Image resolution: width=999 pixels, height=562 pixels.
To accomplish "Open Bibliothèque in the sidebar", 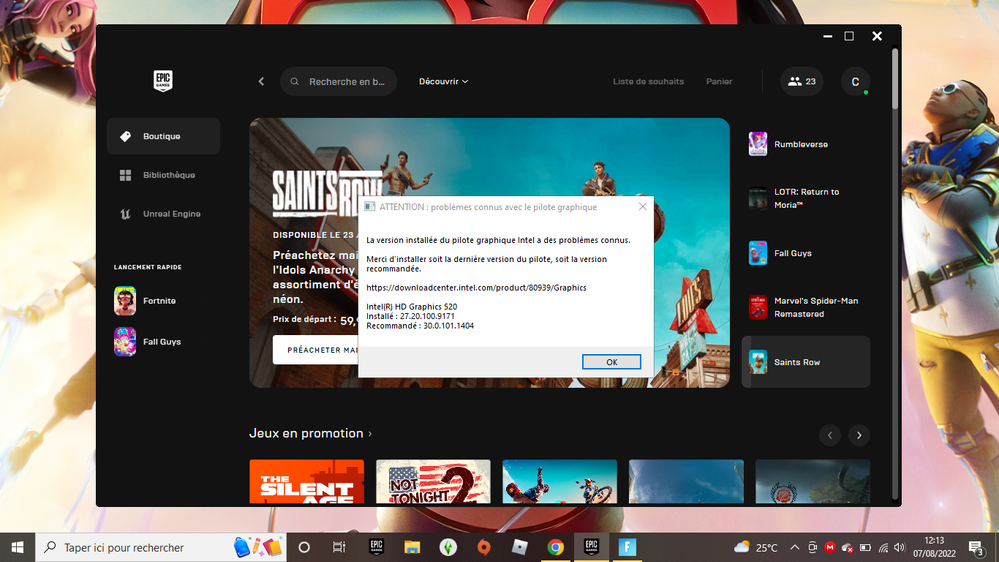I will tap(163, 175).
